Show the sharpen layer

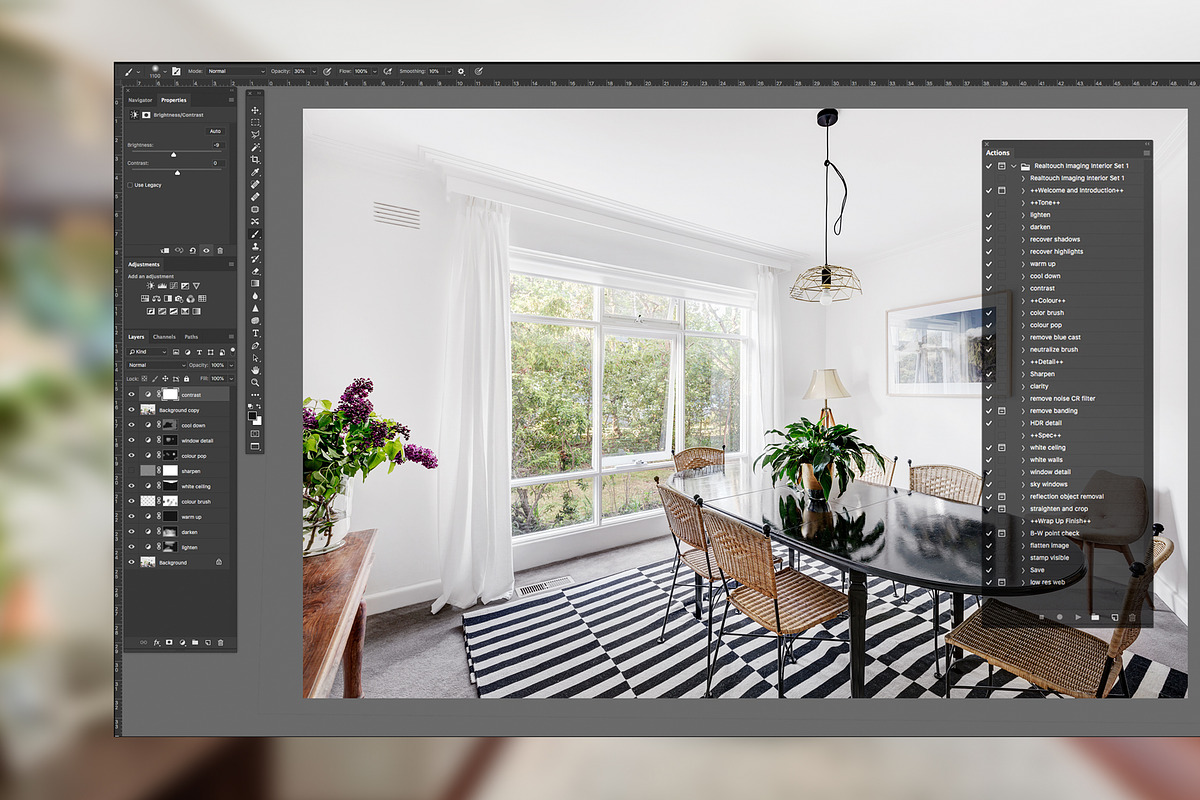click(x=130, y=471)
